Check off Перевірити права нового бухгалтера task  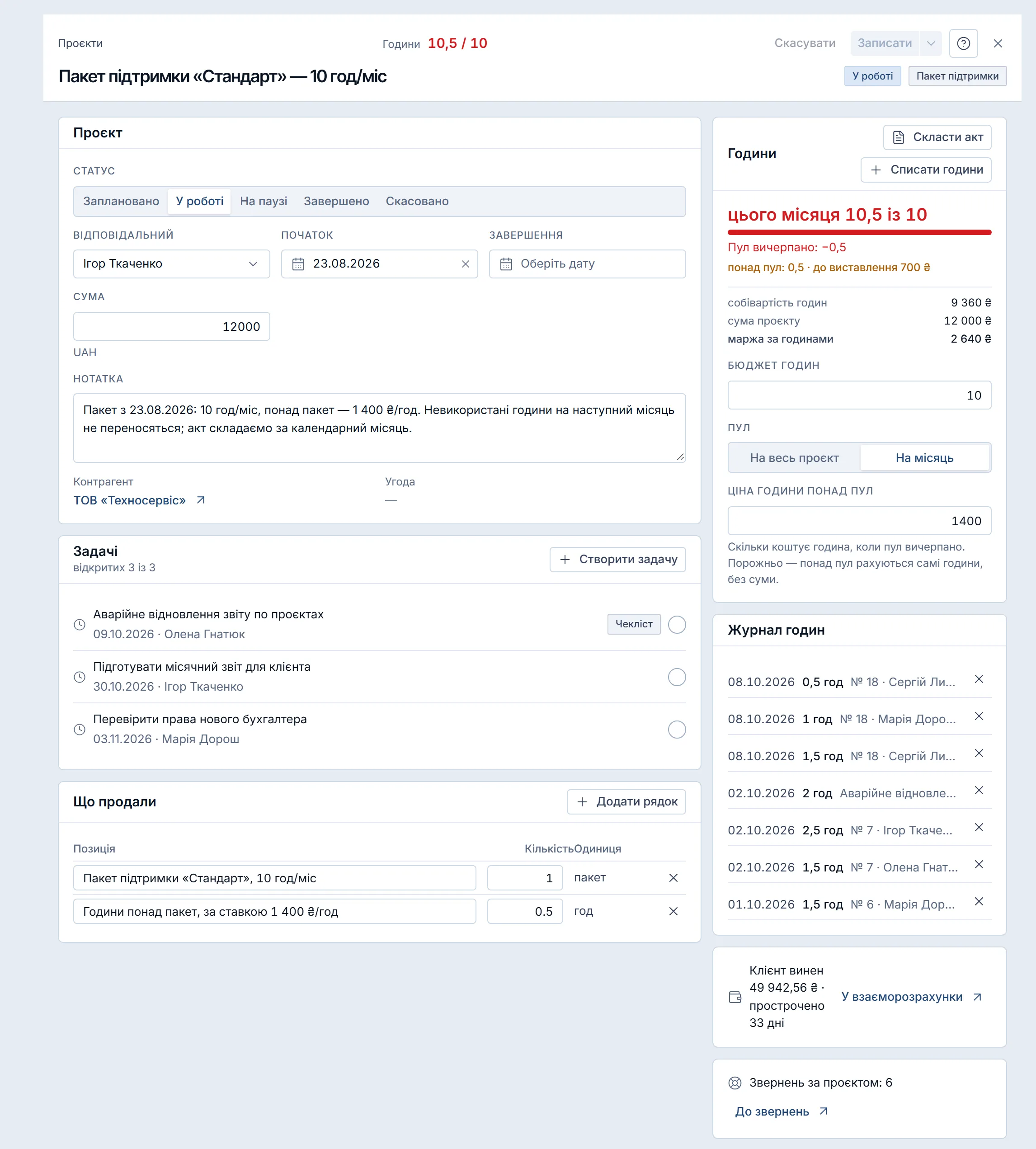[677, 730]
